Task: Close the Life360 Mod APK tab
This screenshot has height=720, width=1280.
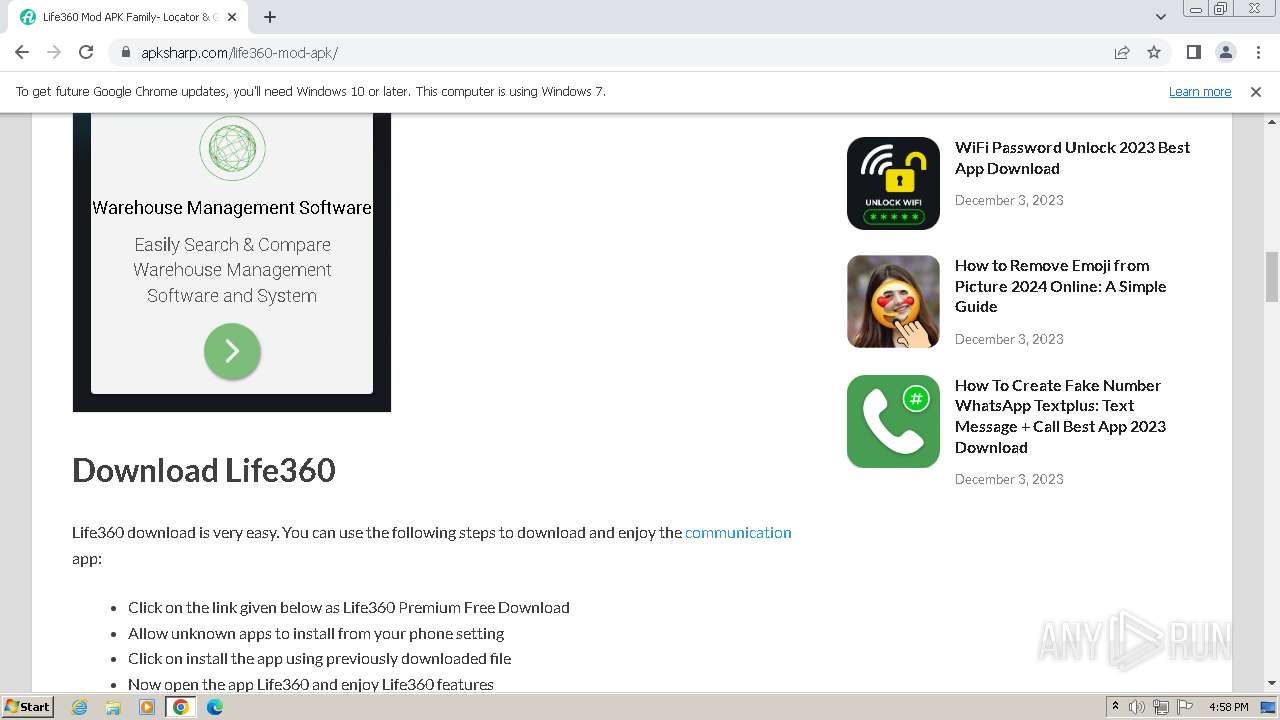Action: pyautogui.click(x=233, y=17)
